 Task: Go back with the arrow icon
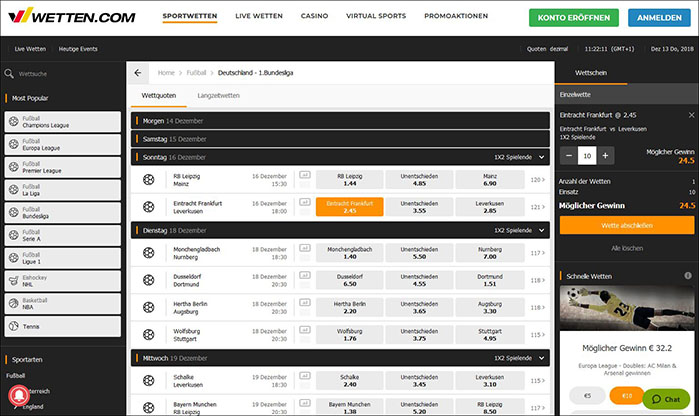[138, 73]
